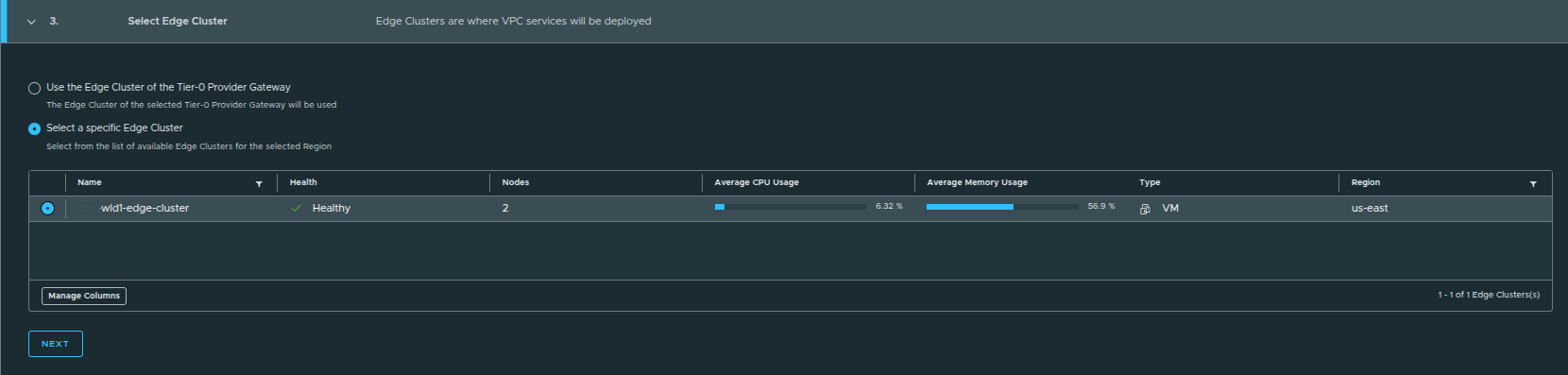Select 'Use the Edge Cluster of the Tier-0 Provider Gateway' radio

click(35, 88)
